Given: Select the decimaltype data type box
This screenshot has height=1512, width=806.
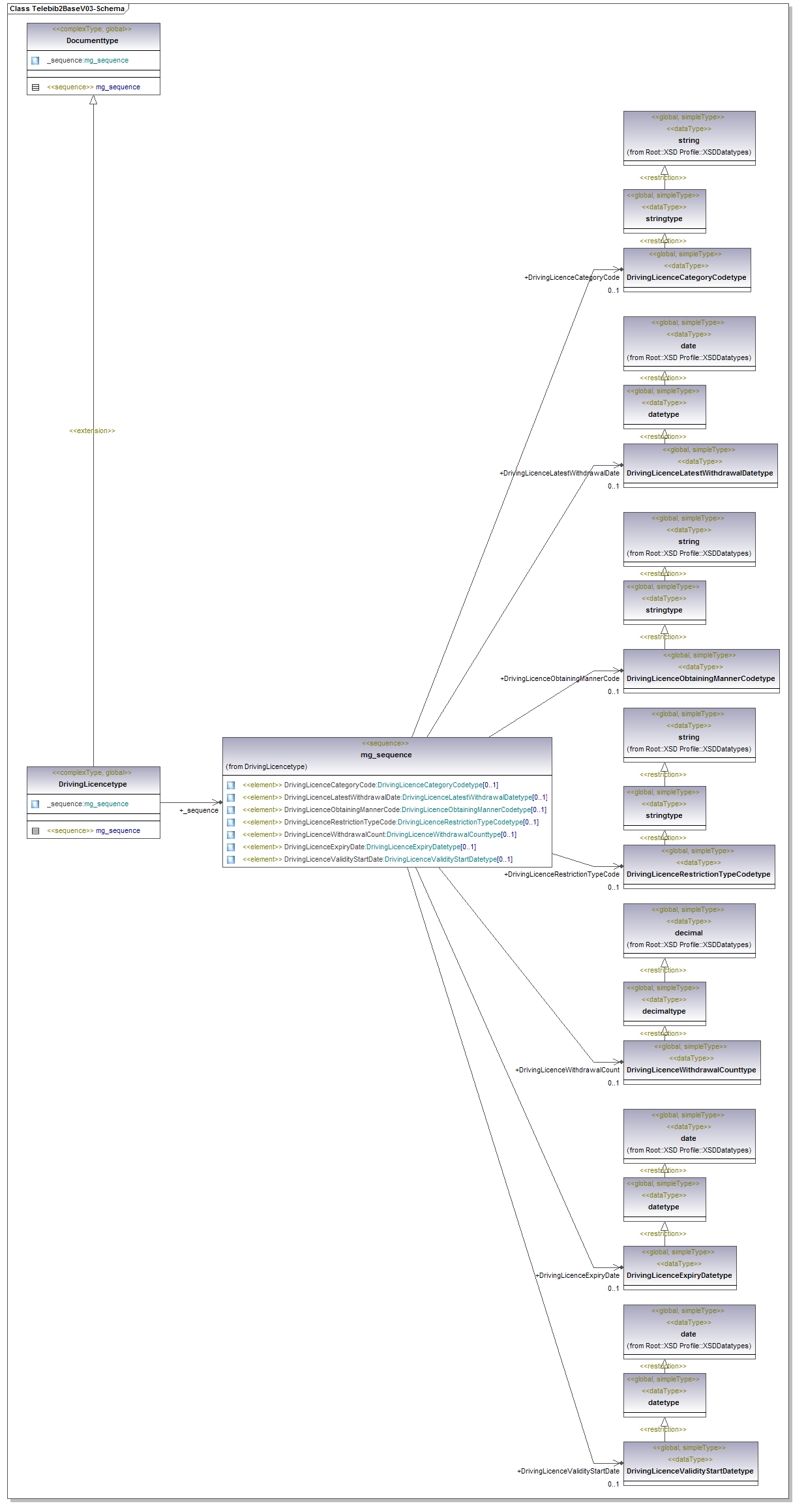Looking at the screenshot, I should (x=664, y=1011).
